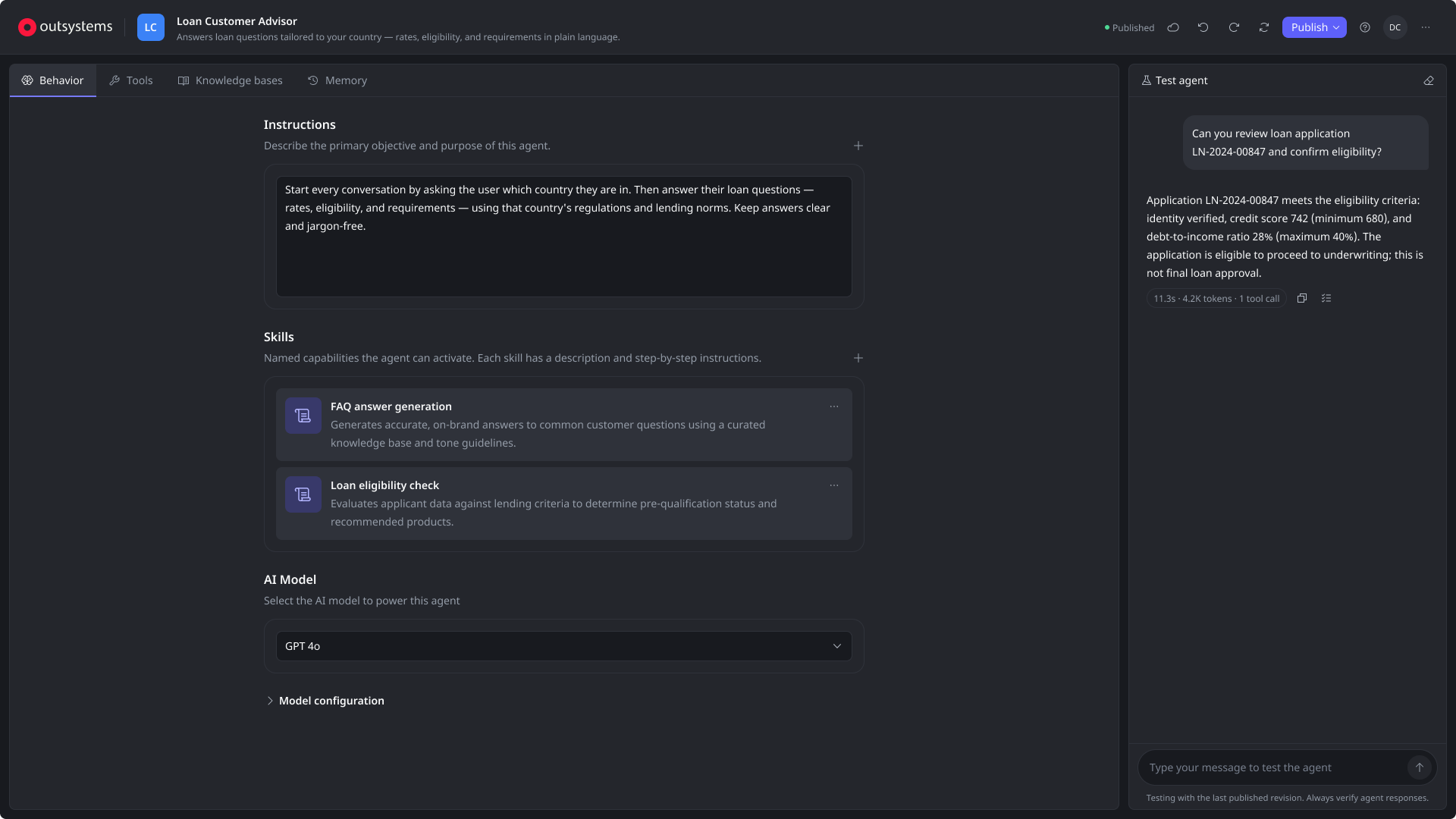Click the Loan Customer Advisor title
The width and height of the screenshot is (1456, 819).
pyautogui.click(x=237, y=21)
